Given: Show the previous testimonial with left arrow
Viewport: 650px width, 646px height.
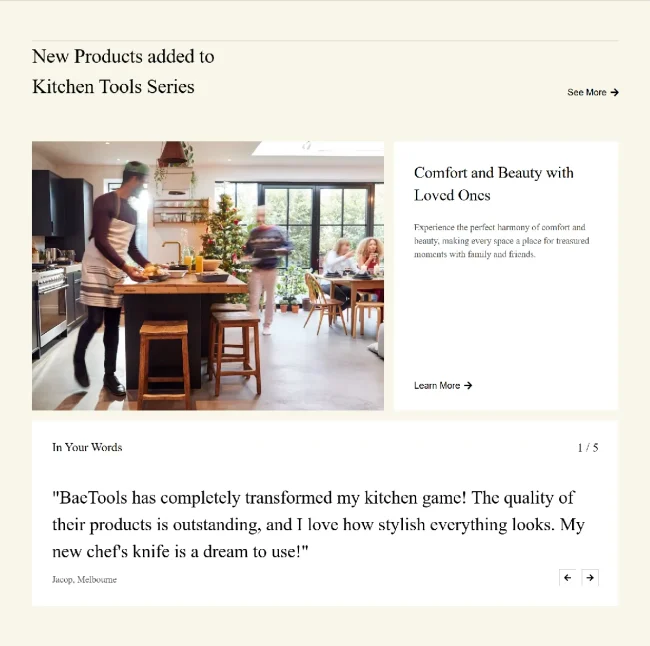Looking at the screenshot, I should coord(568,578).
